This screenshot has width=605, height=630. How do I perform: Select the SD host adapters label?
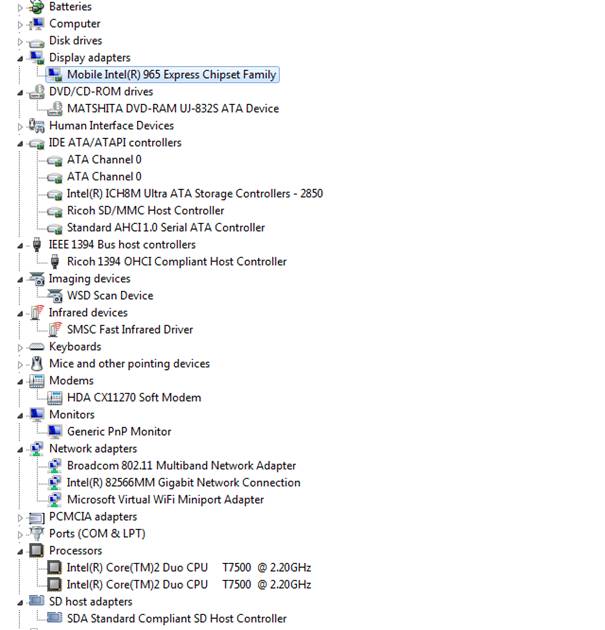90,601
